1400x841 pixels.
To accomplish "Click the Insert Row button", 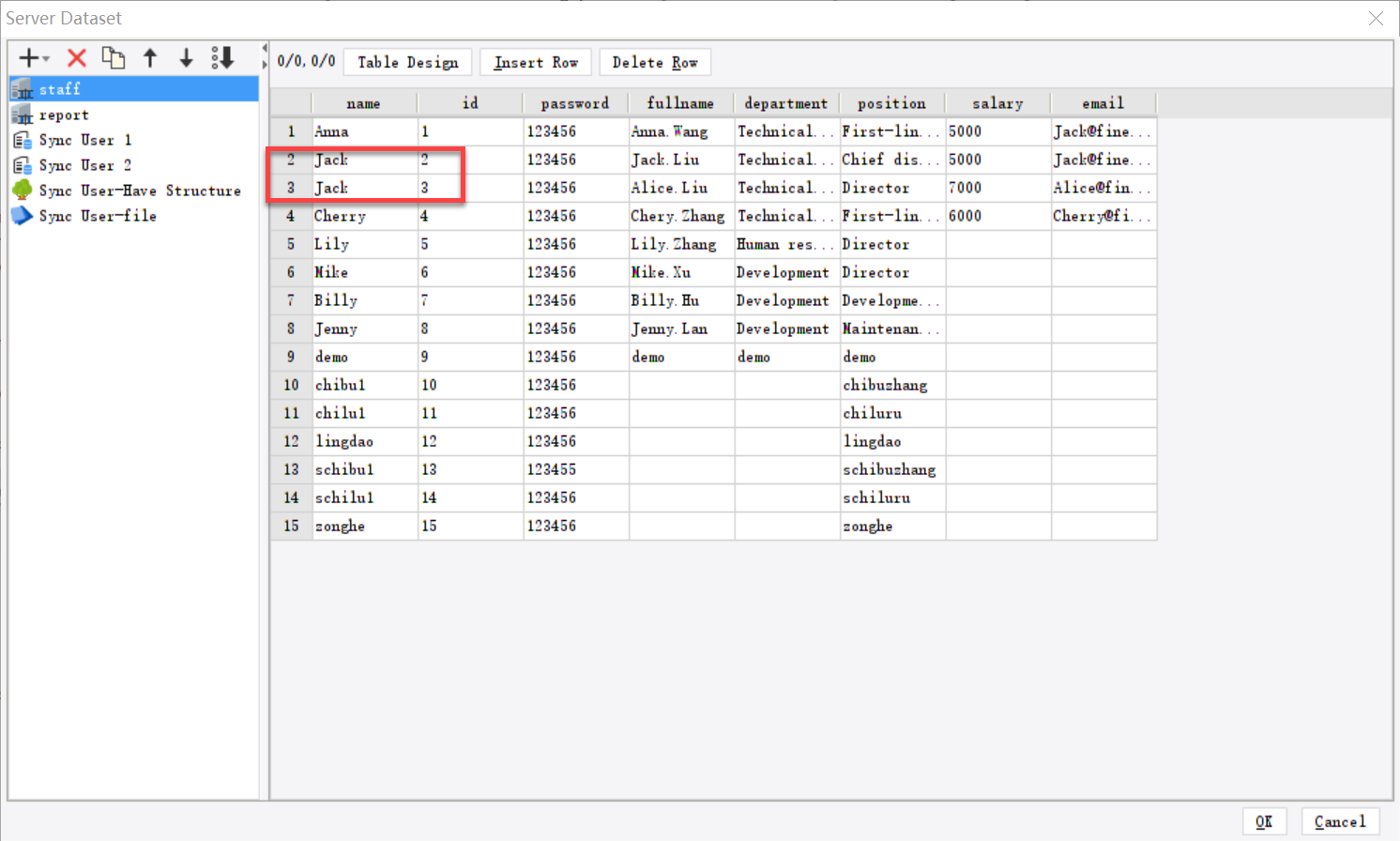I will [535, 61].
